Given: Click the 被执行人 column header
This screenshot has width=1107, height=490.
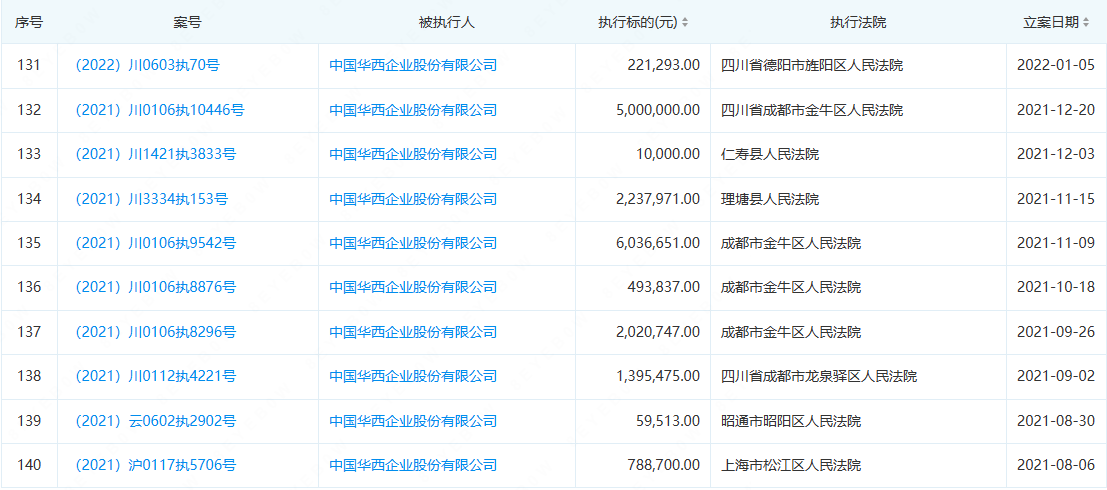Looking at the screenshot, I should pos(446,22).
